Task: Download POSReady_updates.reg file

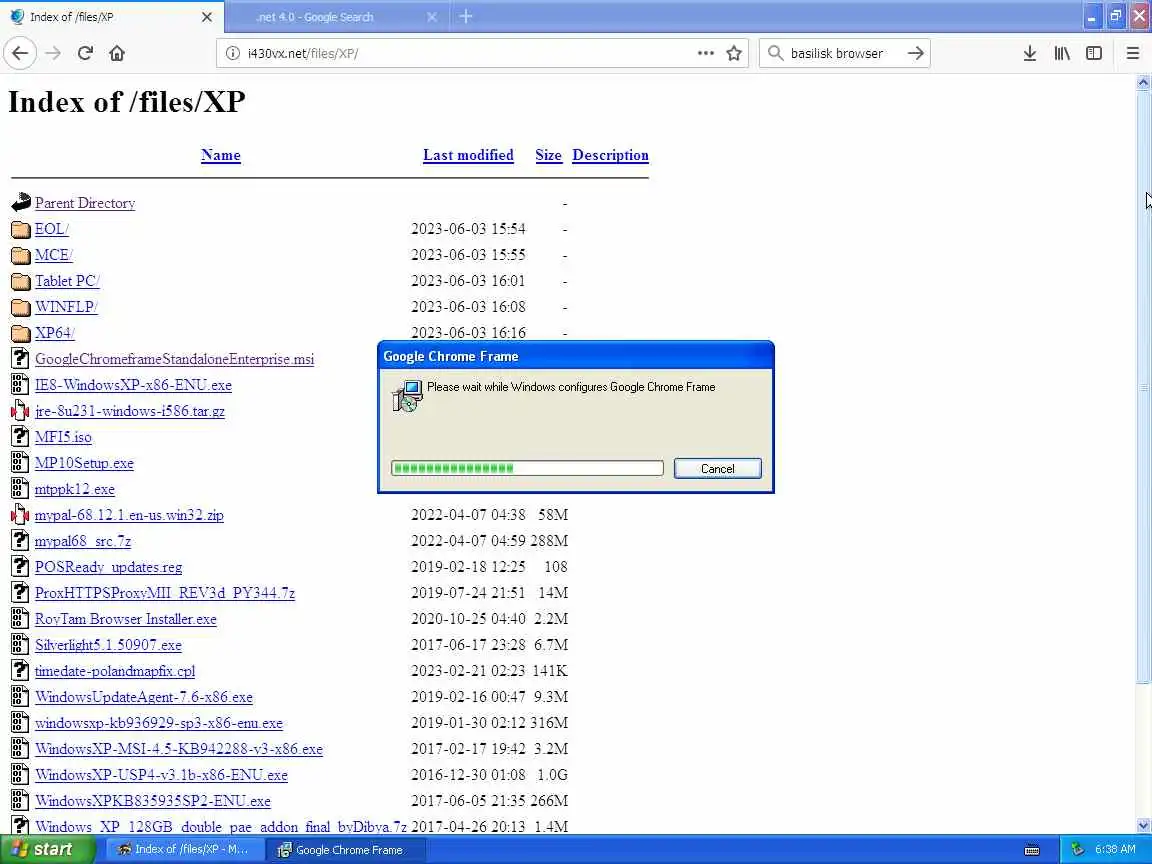Action: (109, 566)
